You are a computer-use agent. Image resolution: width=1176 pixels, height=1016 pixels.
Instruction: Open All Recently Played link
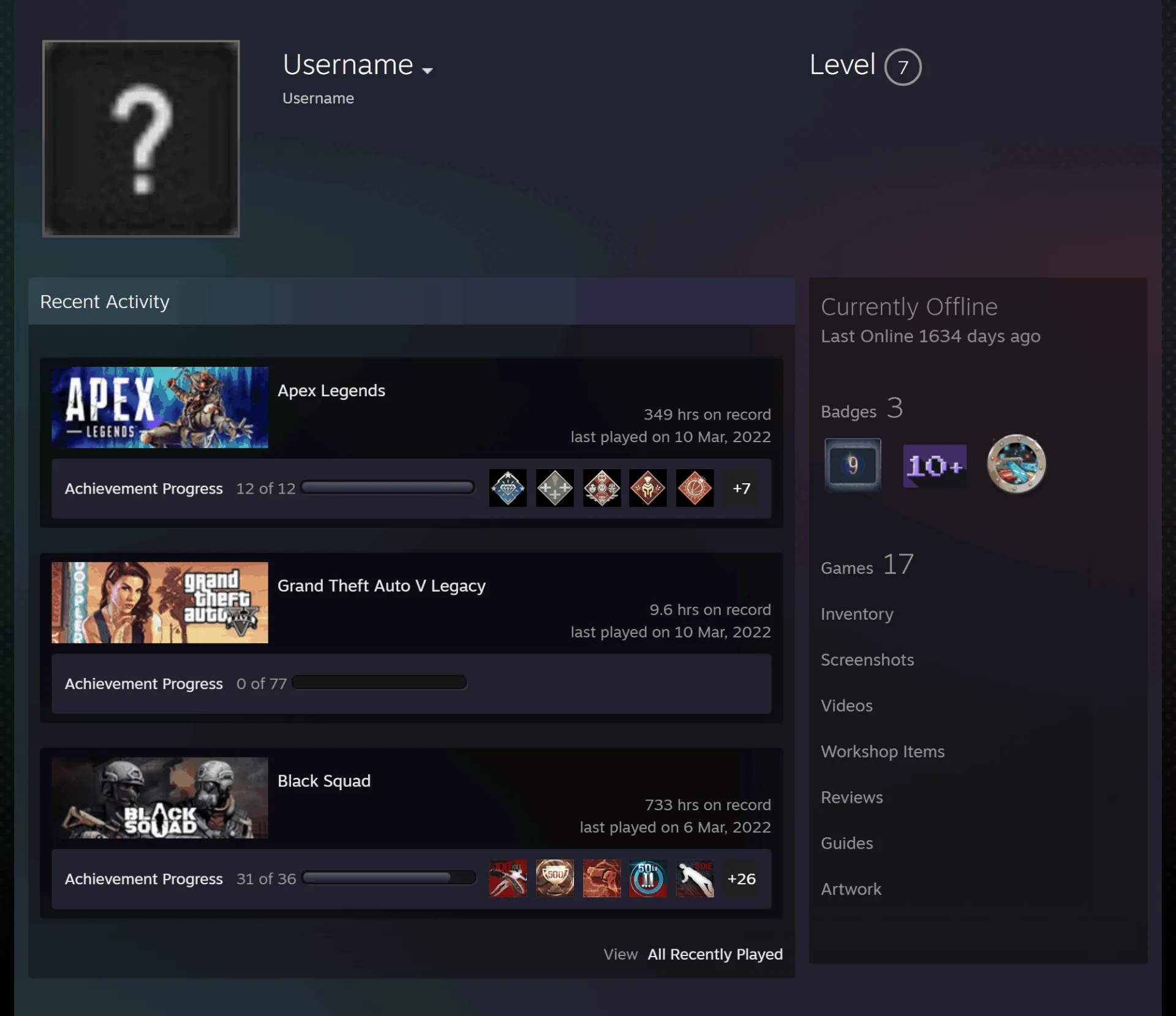point(715,954)
